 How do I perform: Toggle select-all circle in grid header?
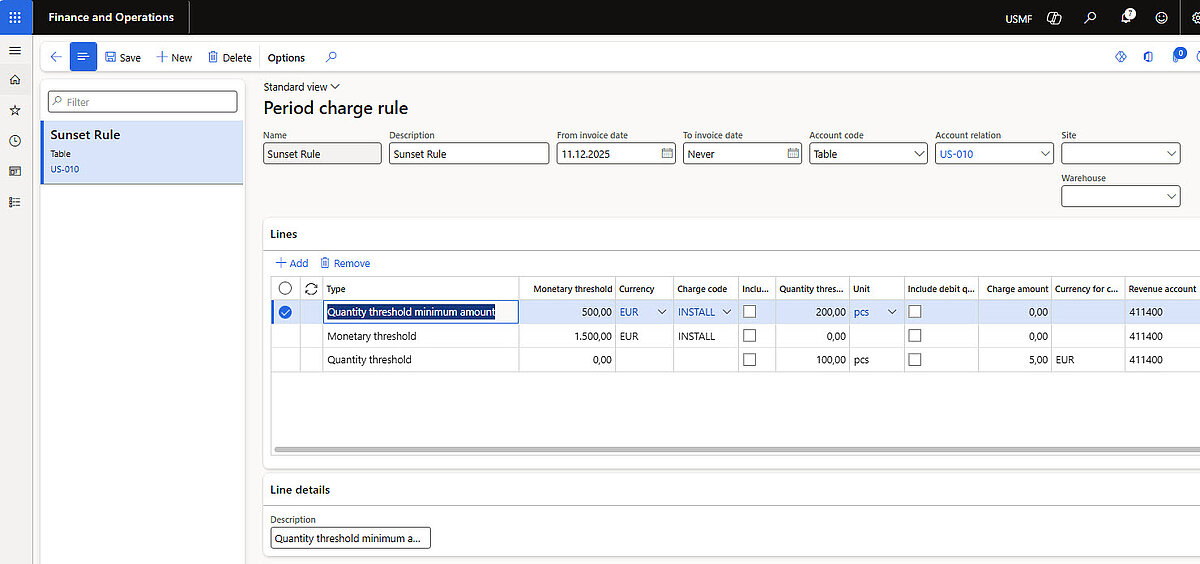coord(285,288)
